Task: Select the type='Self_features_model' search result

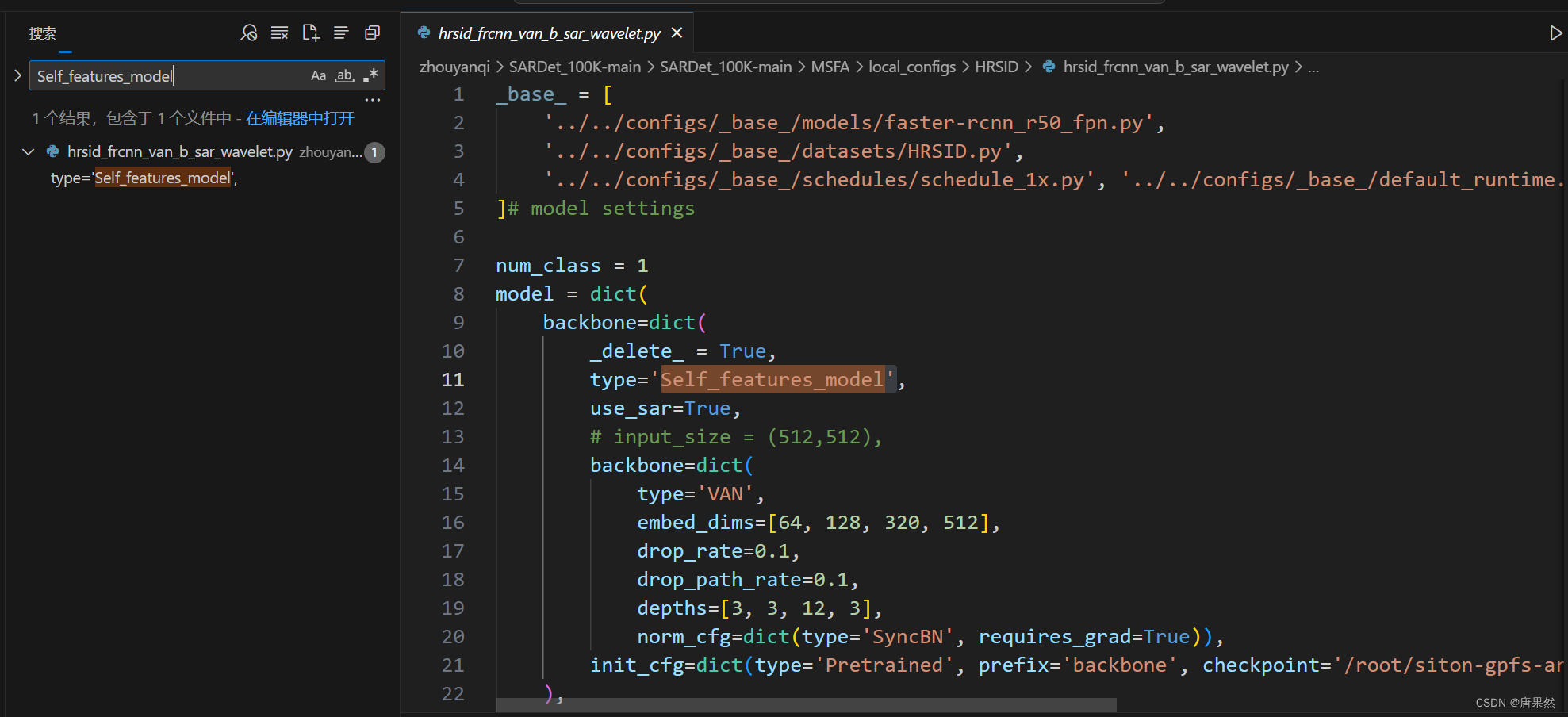Action: (143, 178)
